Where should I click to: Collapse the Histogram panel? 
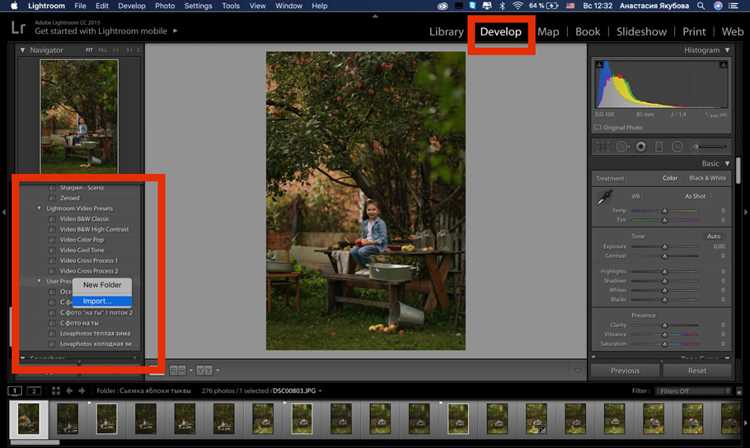(x=727, y=50)
